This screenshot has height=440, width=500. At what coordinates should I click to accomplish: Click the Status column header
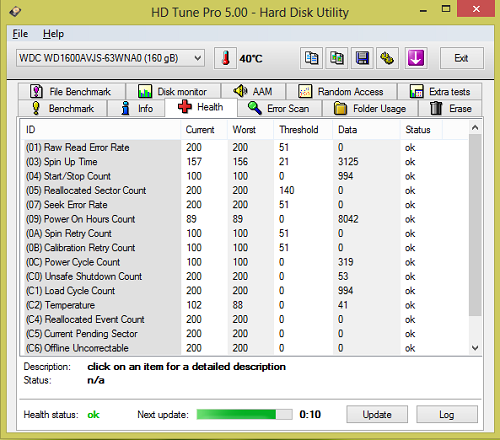click(421, 130)
